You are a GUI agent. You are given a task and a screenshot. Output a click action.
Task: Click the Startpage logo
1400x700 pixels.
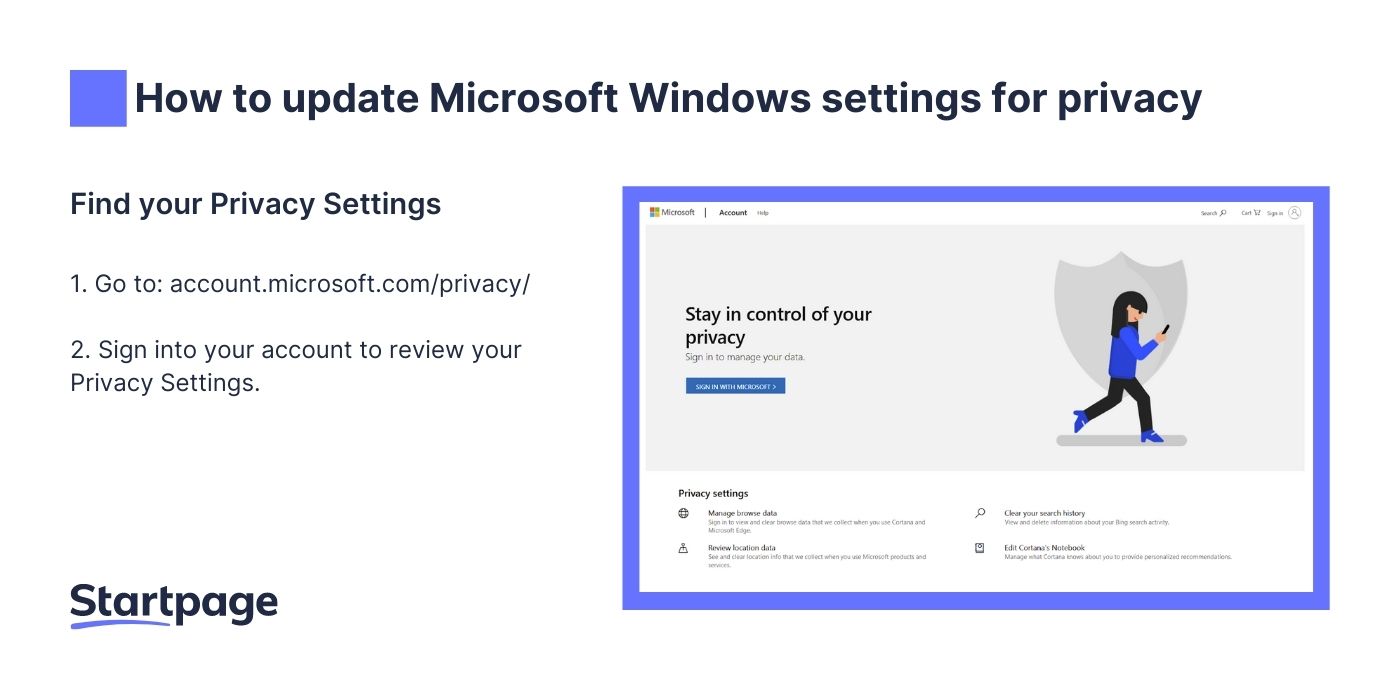point(174,604)
